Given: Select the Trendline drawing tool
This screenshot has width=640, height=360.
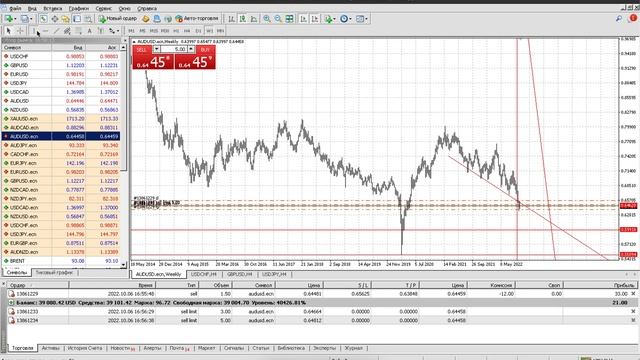Looking at the screenshot, I should 56,31.
